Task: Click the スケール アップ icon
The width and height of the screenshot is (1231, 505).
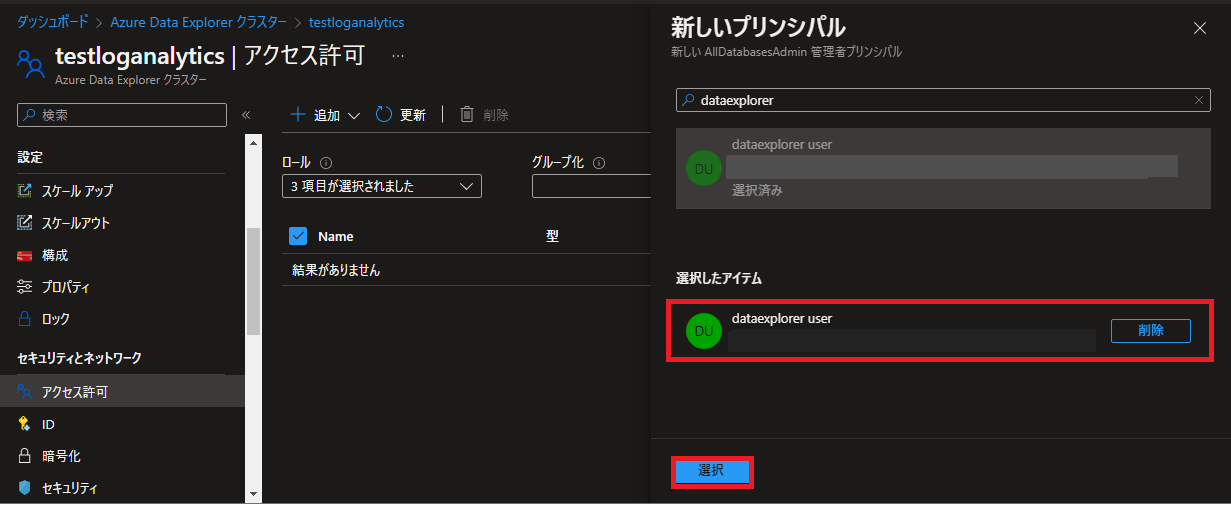Action: (25, 190)
